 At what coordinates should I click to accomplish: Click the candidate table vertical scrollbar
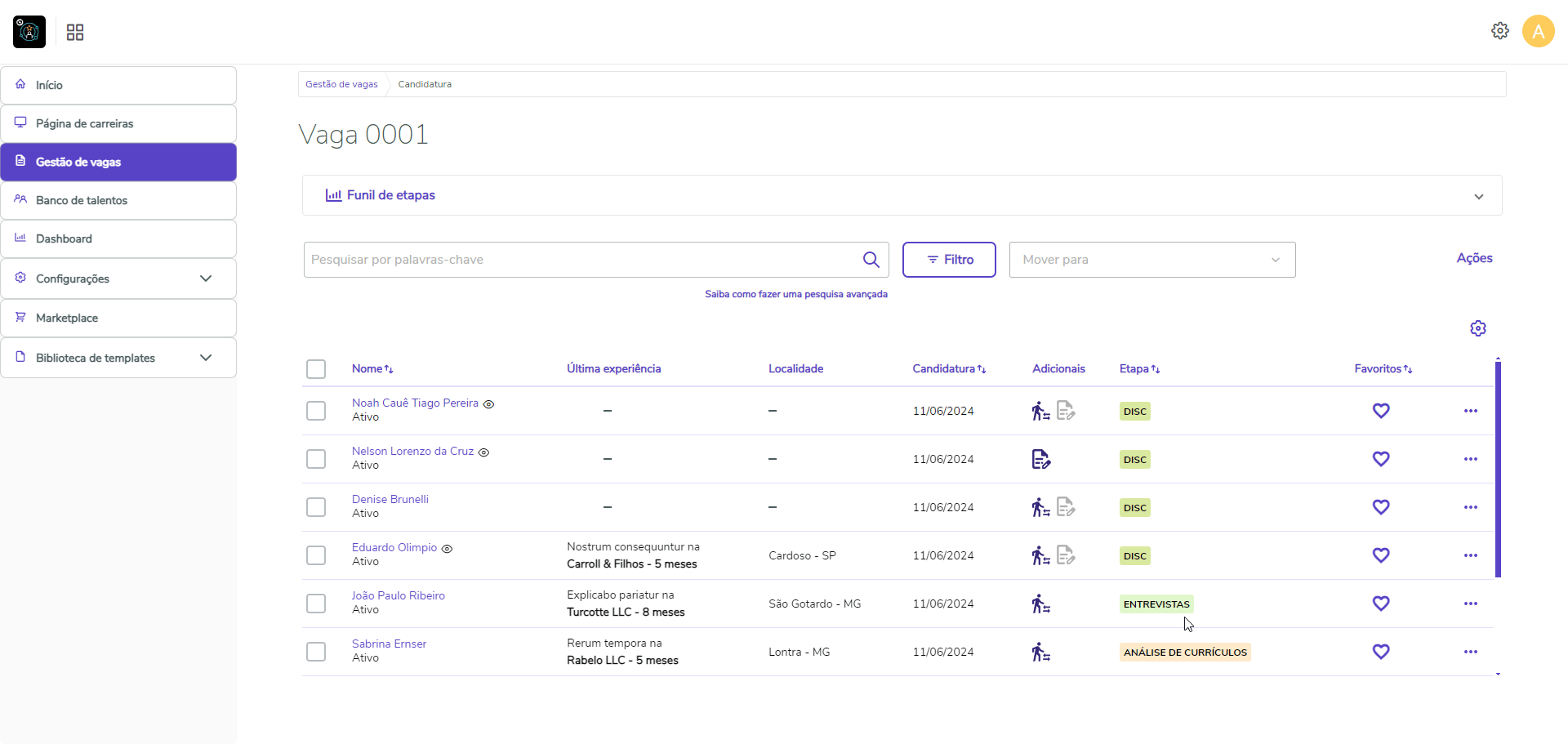[x=1498, y=470]
